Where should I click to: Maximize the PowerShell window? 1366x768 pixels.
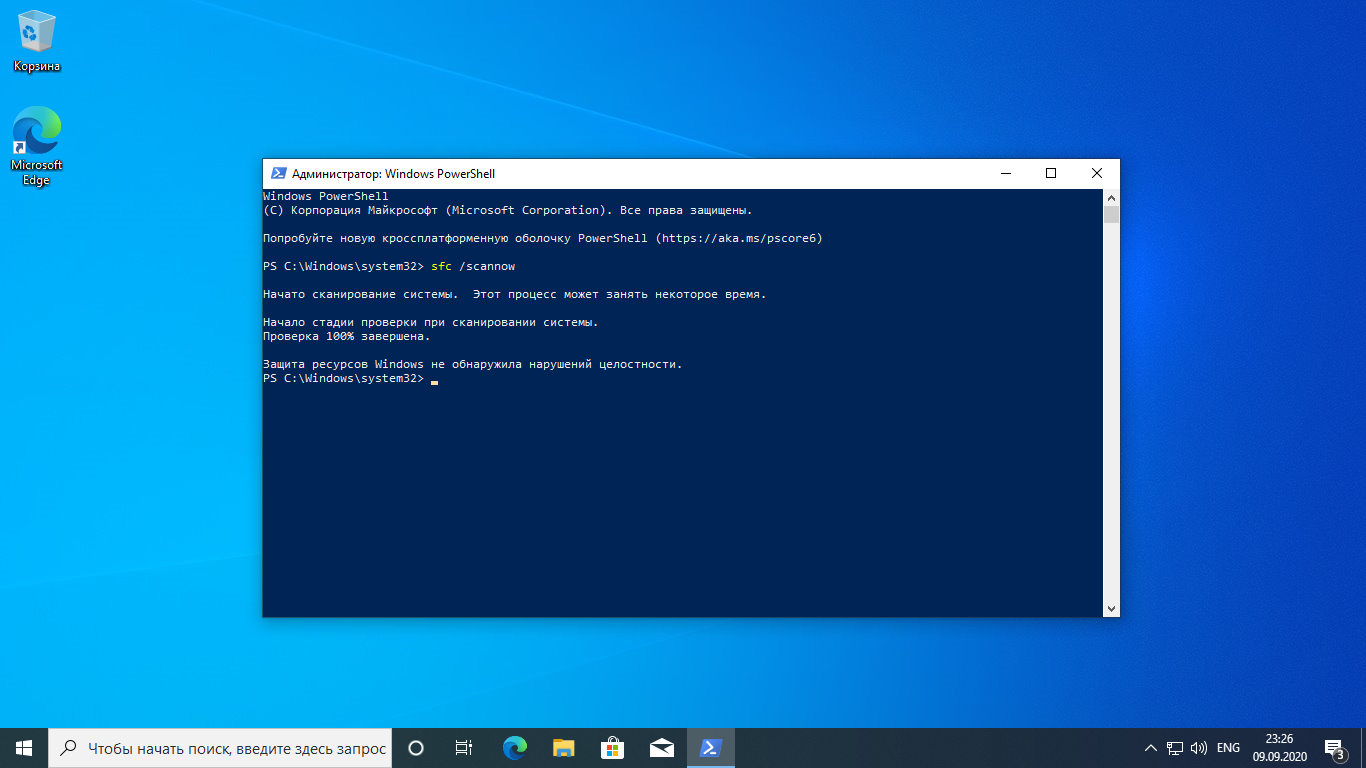click(1051, 173)
